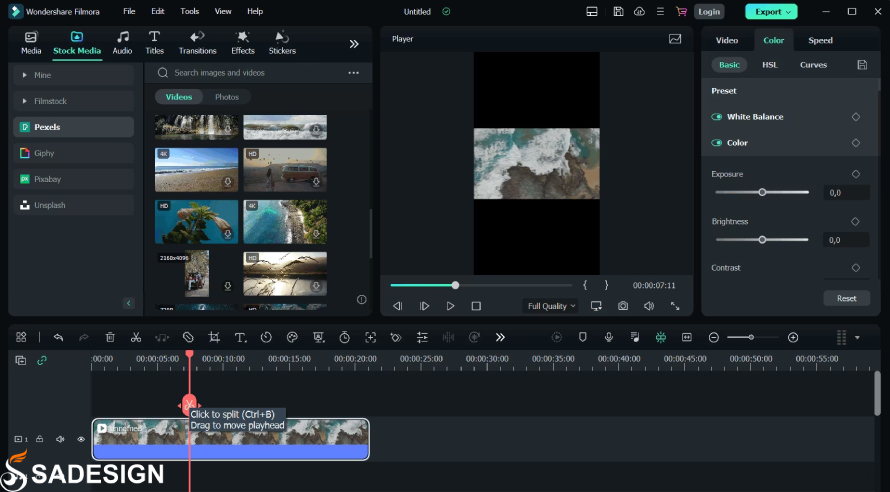Select the Videos filter

[179, 97]
